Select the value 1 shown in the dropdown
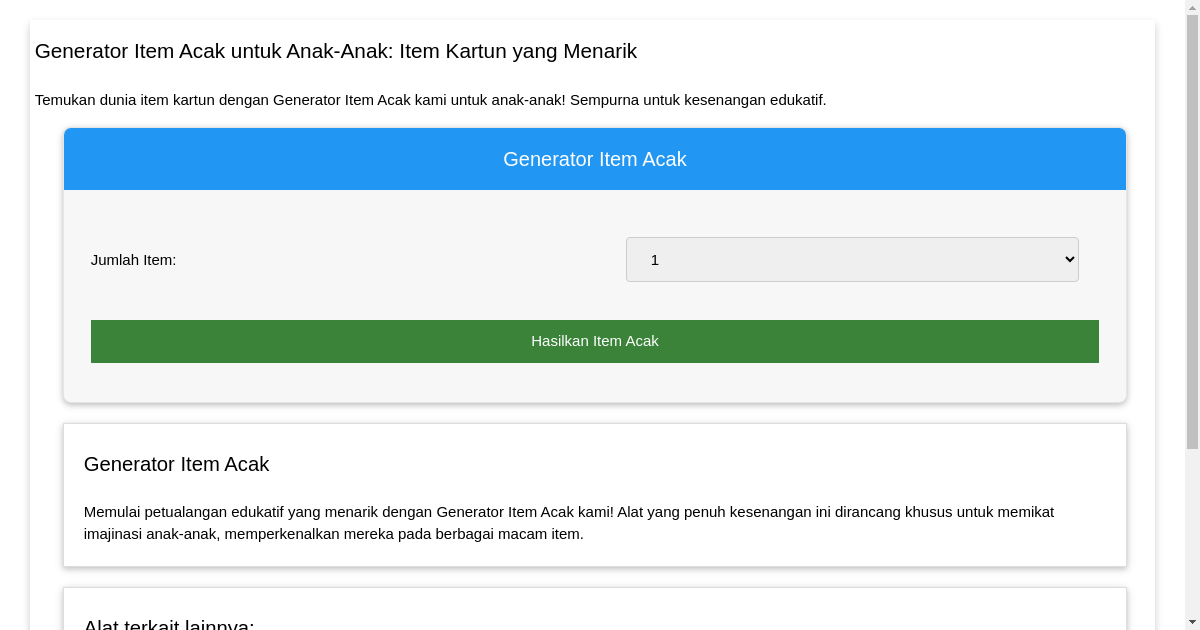Screen dimensions: 1200x630 pos(655,259)
